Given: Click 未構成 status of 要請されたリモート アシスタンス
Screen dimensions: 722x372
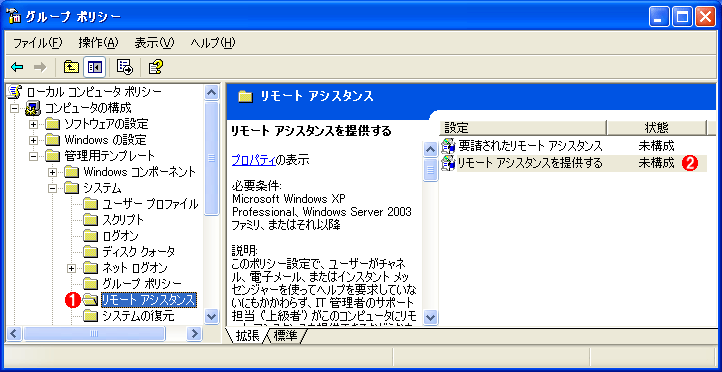Looking at the screenshot, I should (x=656, y=146).
